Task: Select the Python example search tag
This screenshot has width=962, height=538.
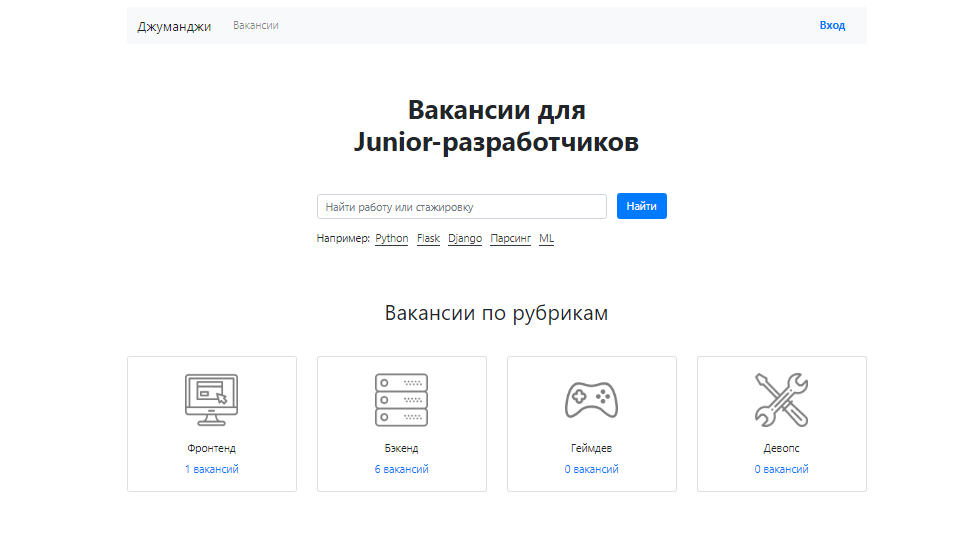Action: click(x=392, y=239)
